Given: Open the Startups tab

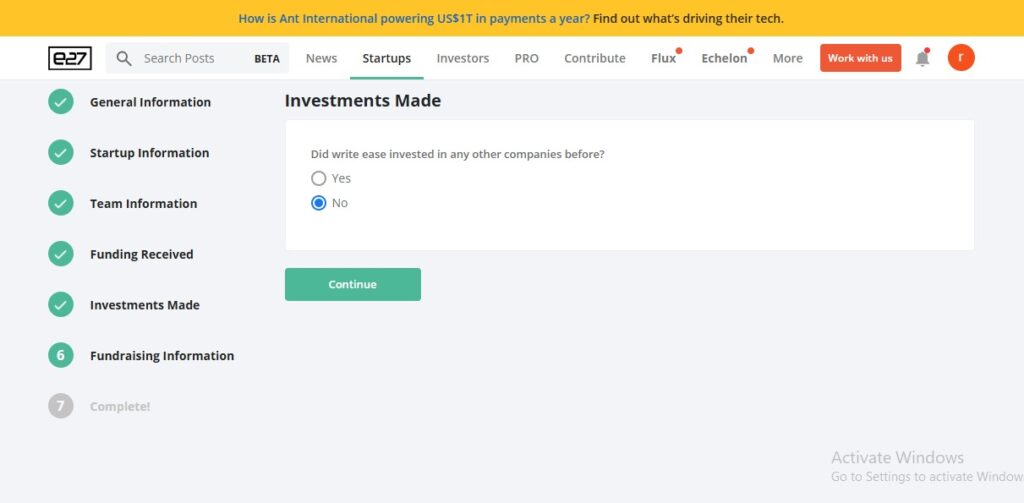Looking at the screenshot, I should [387, 58].
